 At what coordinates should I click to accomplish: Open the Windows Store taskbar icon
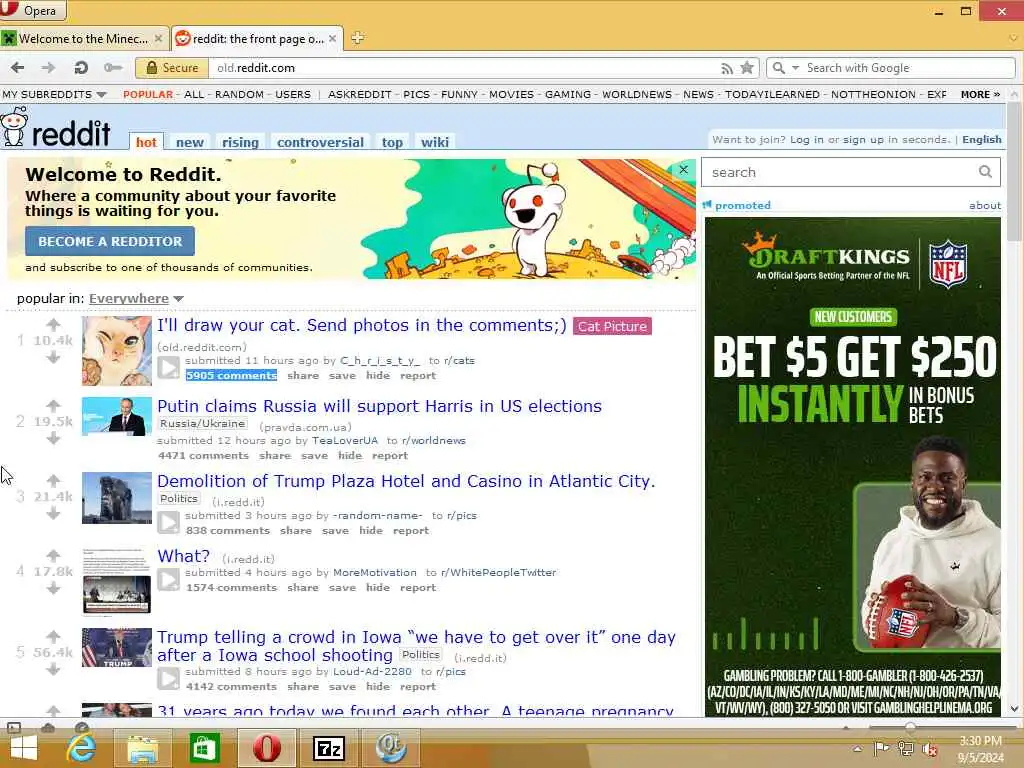click(x=204, y=748)
